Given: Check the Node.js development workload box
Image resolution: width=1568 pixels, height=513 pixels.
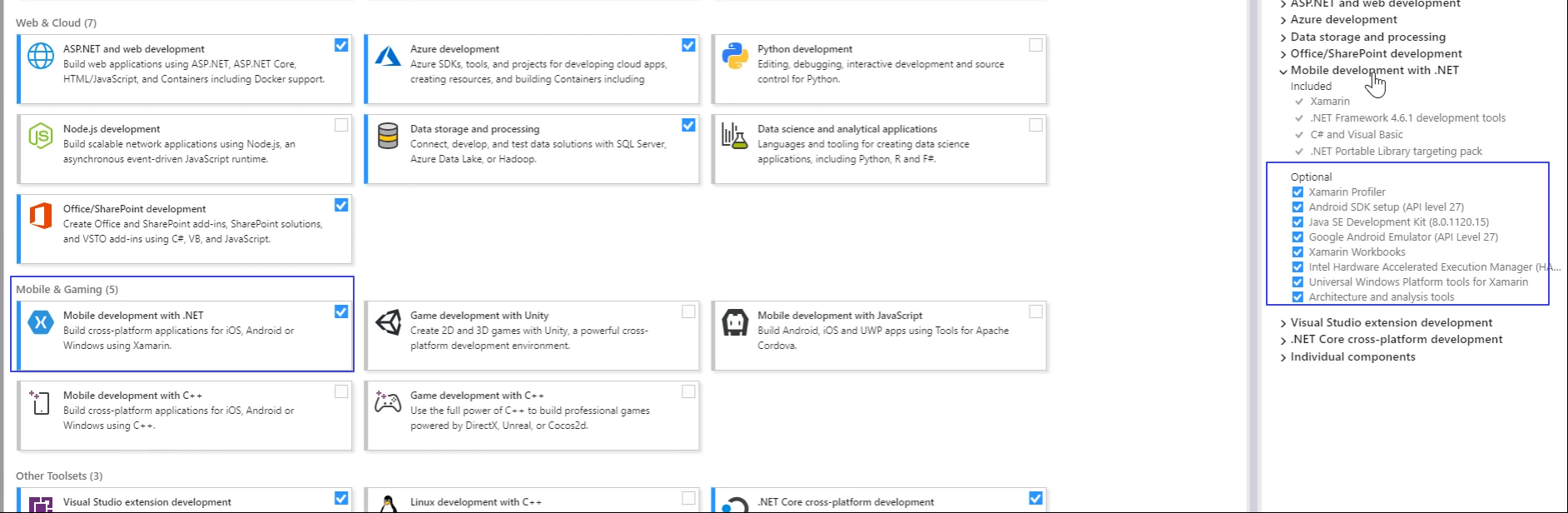Looking at the screenshot, I should 341,125.
